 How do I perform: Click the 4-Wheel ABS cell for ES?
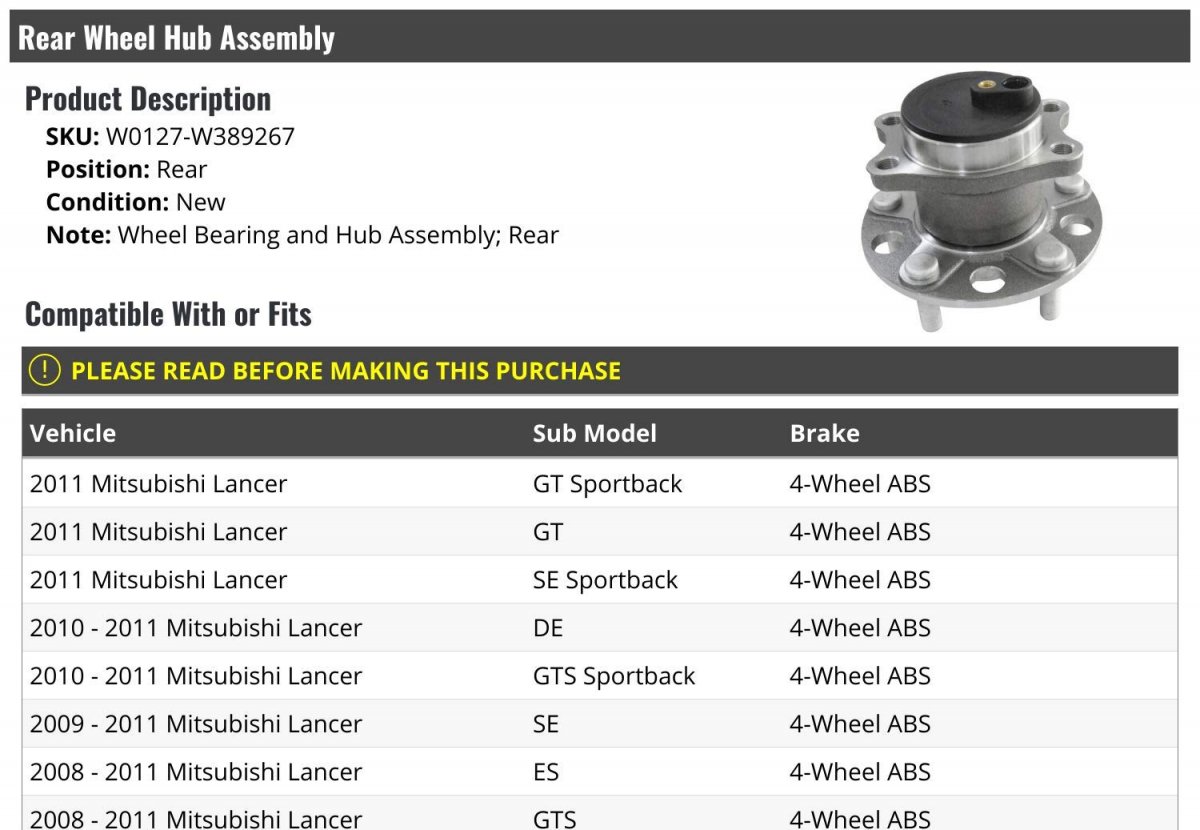860,772
